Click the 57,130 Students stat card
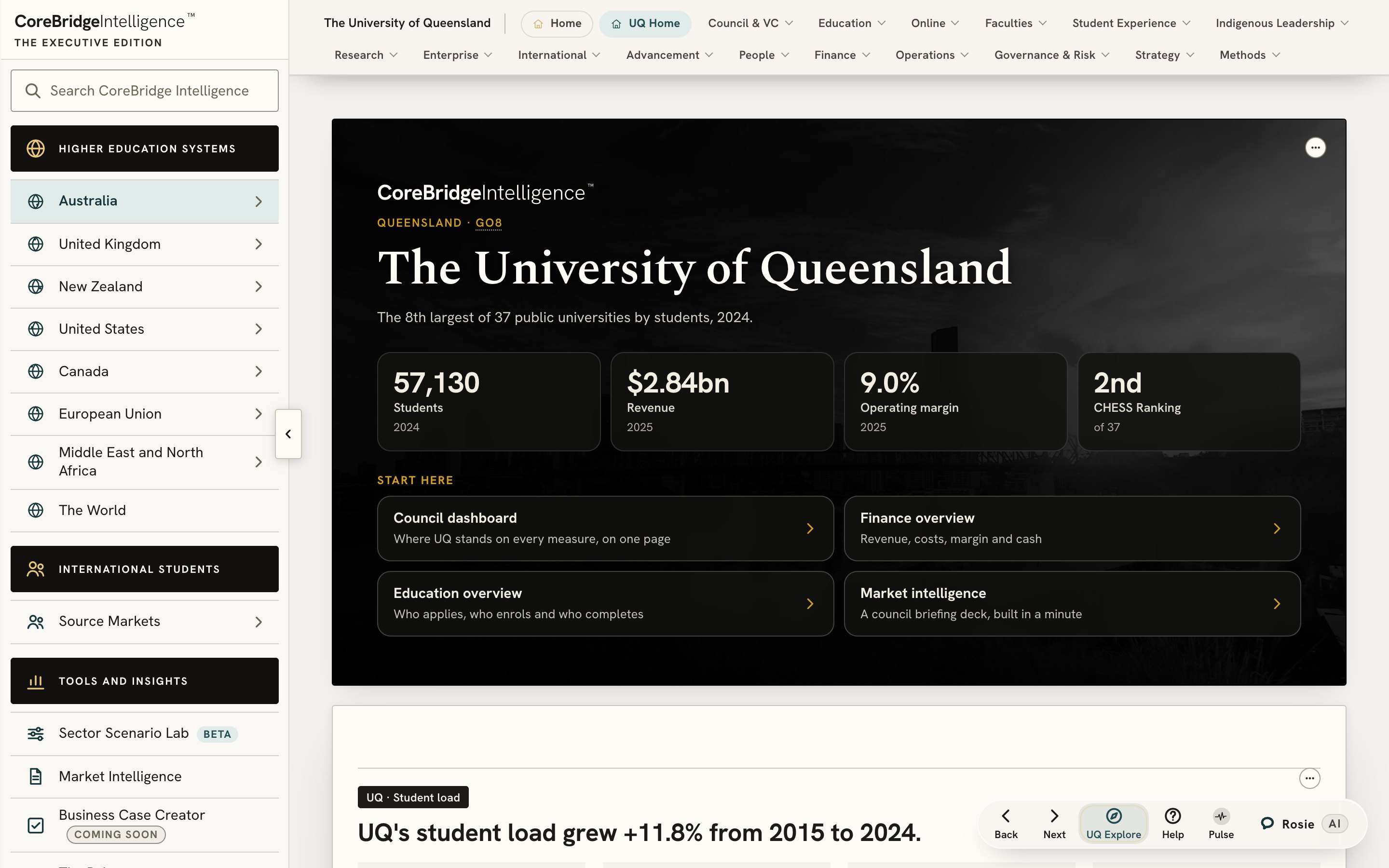 click(x=489, y=401)
